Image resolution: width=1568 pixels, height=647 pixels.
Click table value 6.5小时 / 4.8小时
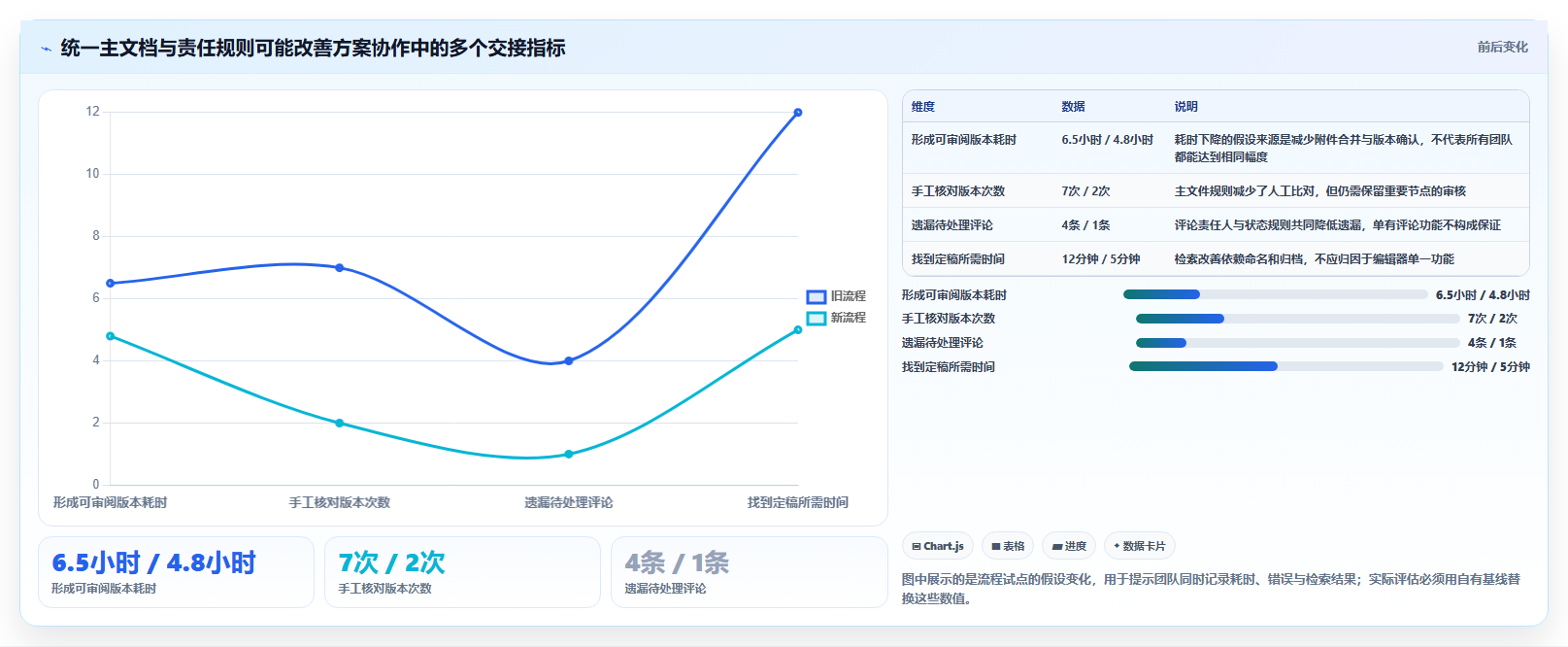click(x=1108, y=140)
